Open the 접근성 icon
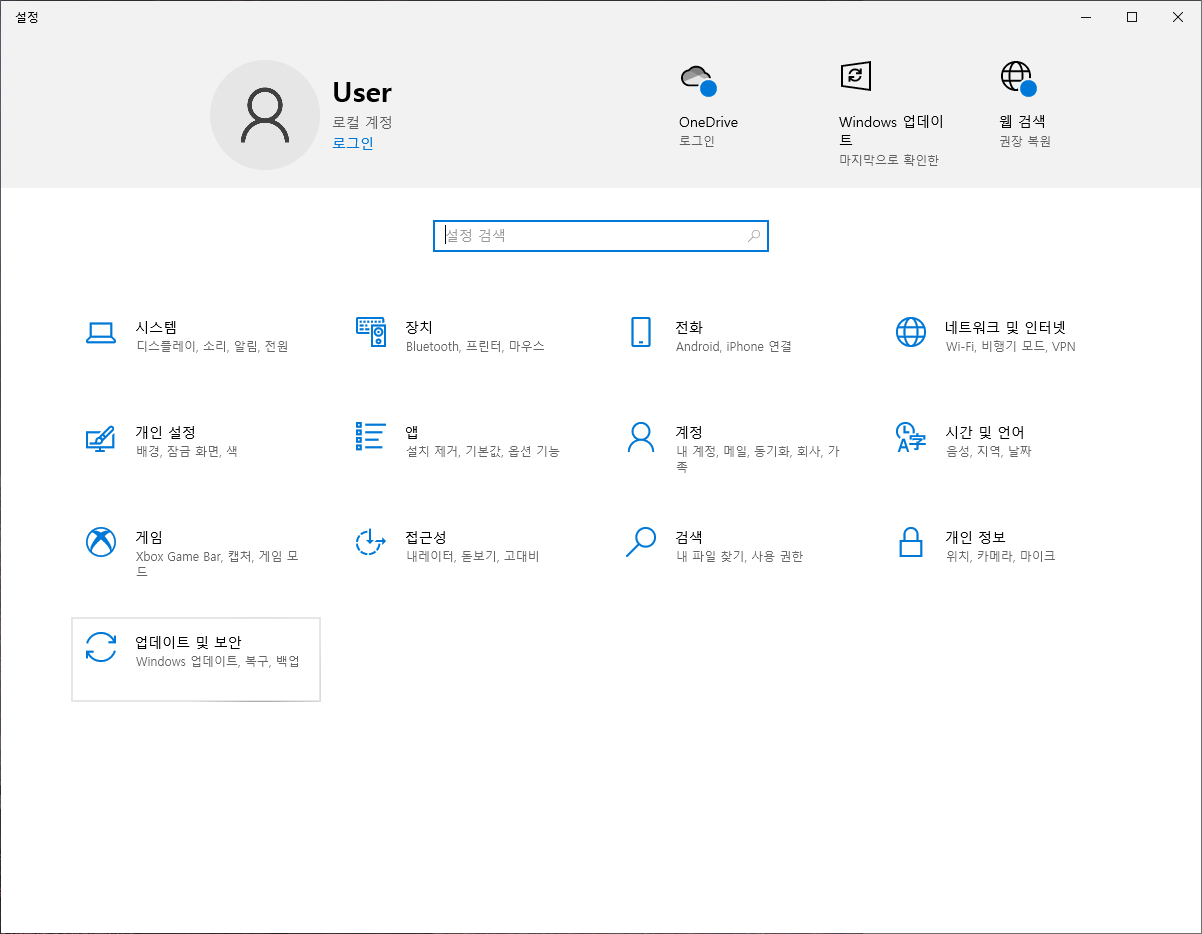Viewport: 1202px width, 934px height. coord(371,542)
